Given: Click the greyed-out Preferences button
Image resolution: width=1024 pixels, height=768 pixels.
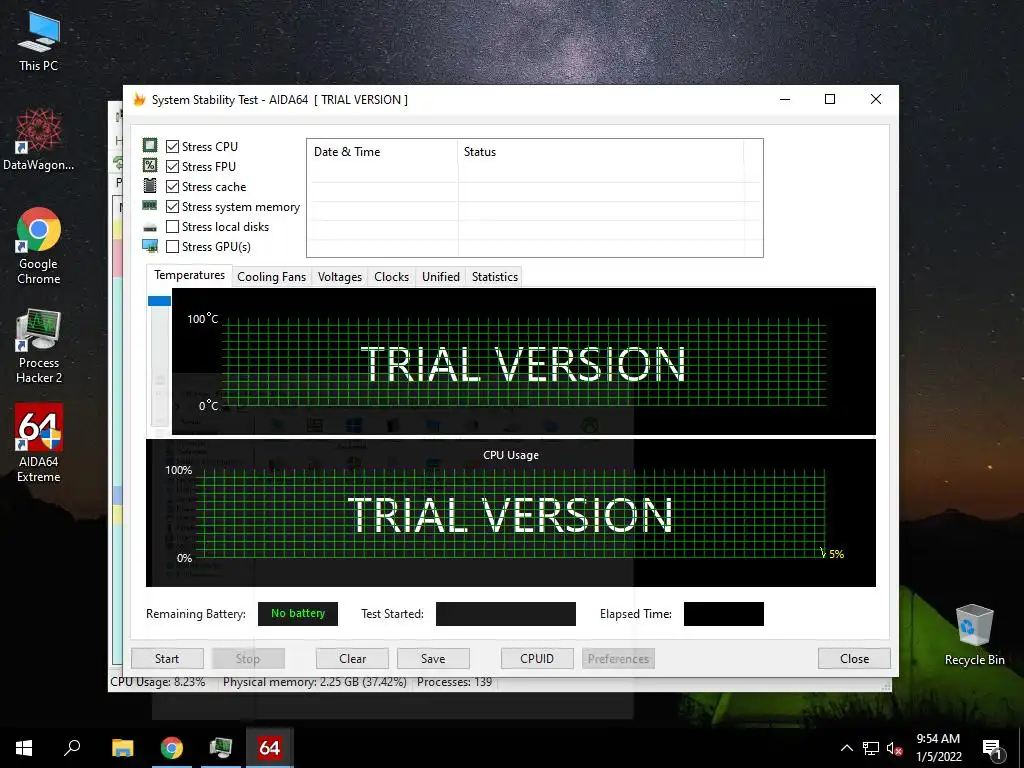Looking at the screenshot, I should point(618,658).
